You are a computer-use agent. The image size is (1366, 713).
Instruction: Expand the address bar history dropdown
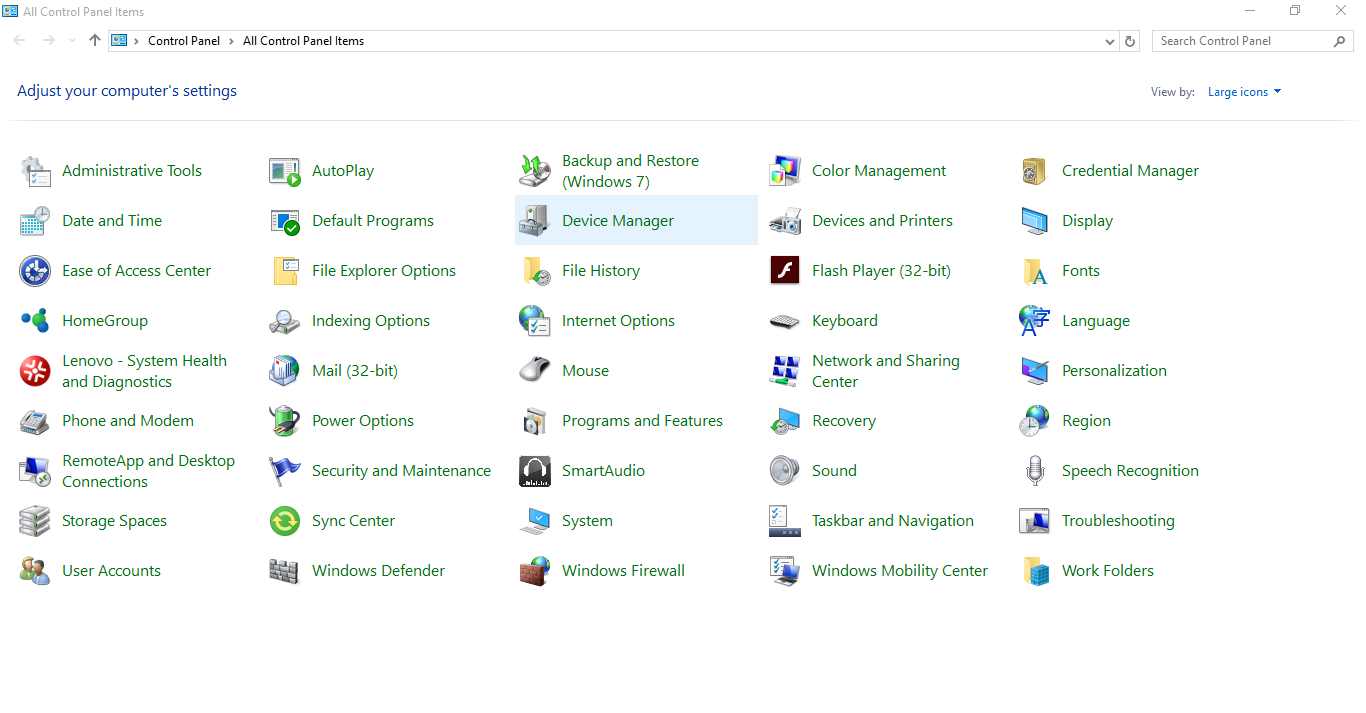(x=1110, y=41)
